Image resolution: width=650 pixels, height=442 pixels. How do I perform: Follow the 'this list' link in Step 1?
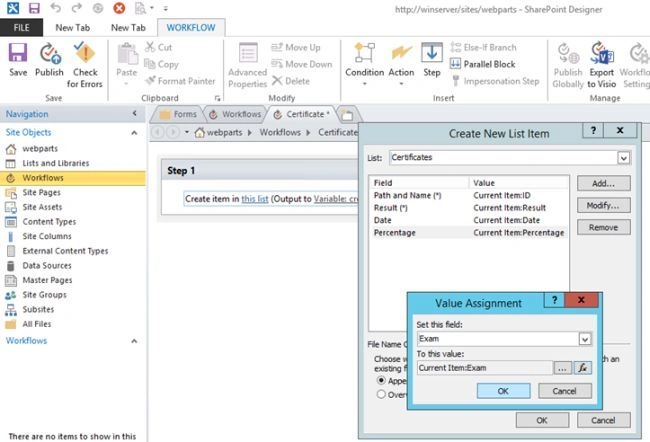255,199
